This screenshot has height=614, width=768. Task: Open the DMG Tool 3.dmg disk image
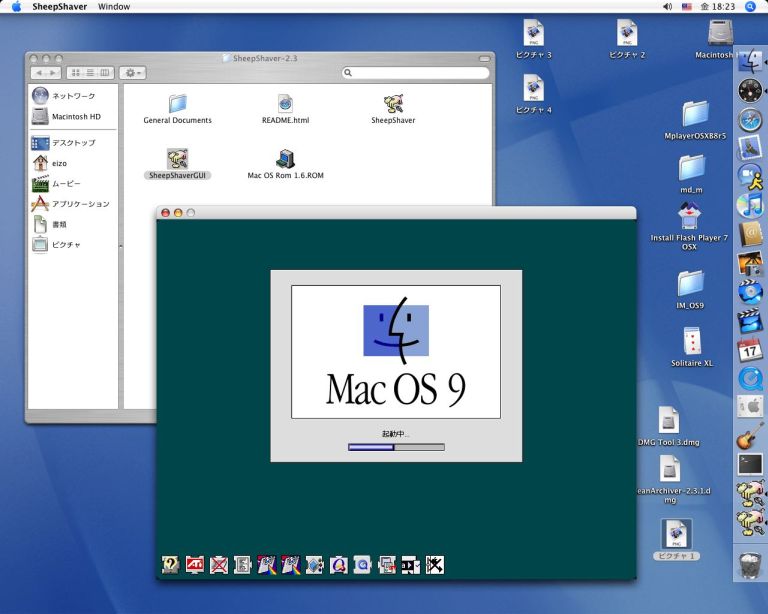(669, 420)
